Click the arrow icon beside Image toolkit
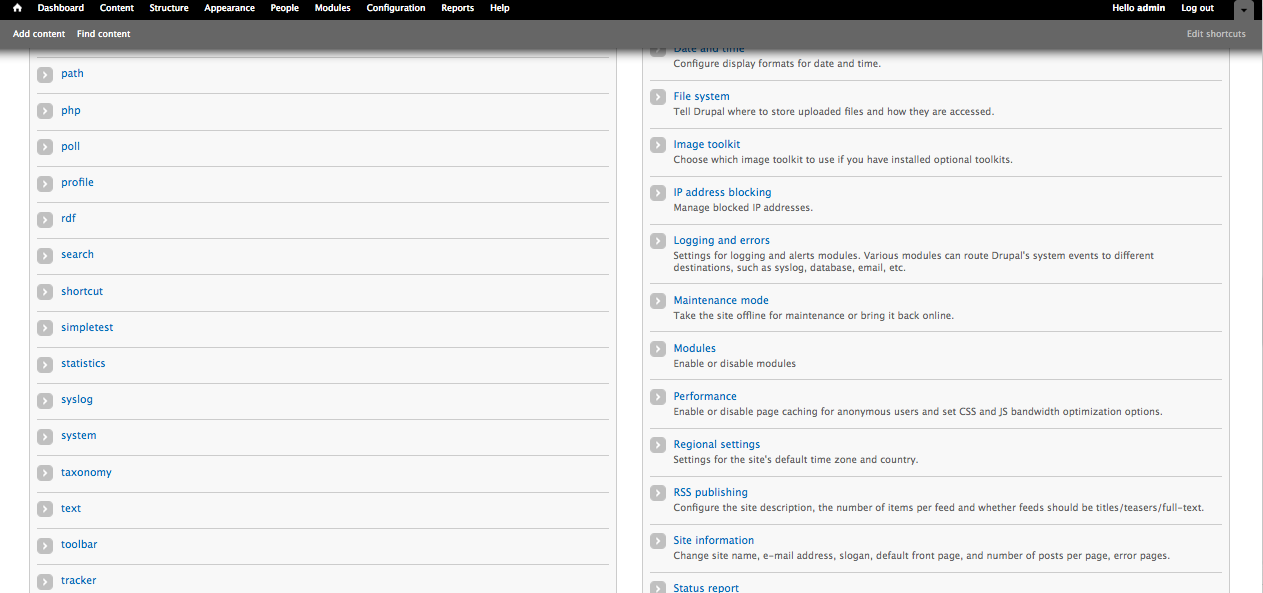Screen dimensions: 1263x593 (658, 145)
